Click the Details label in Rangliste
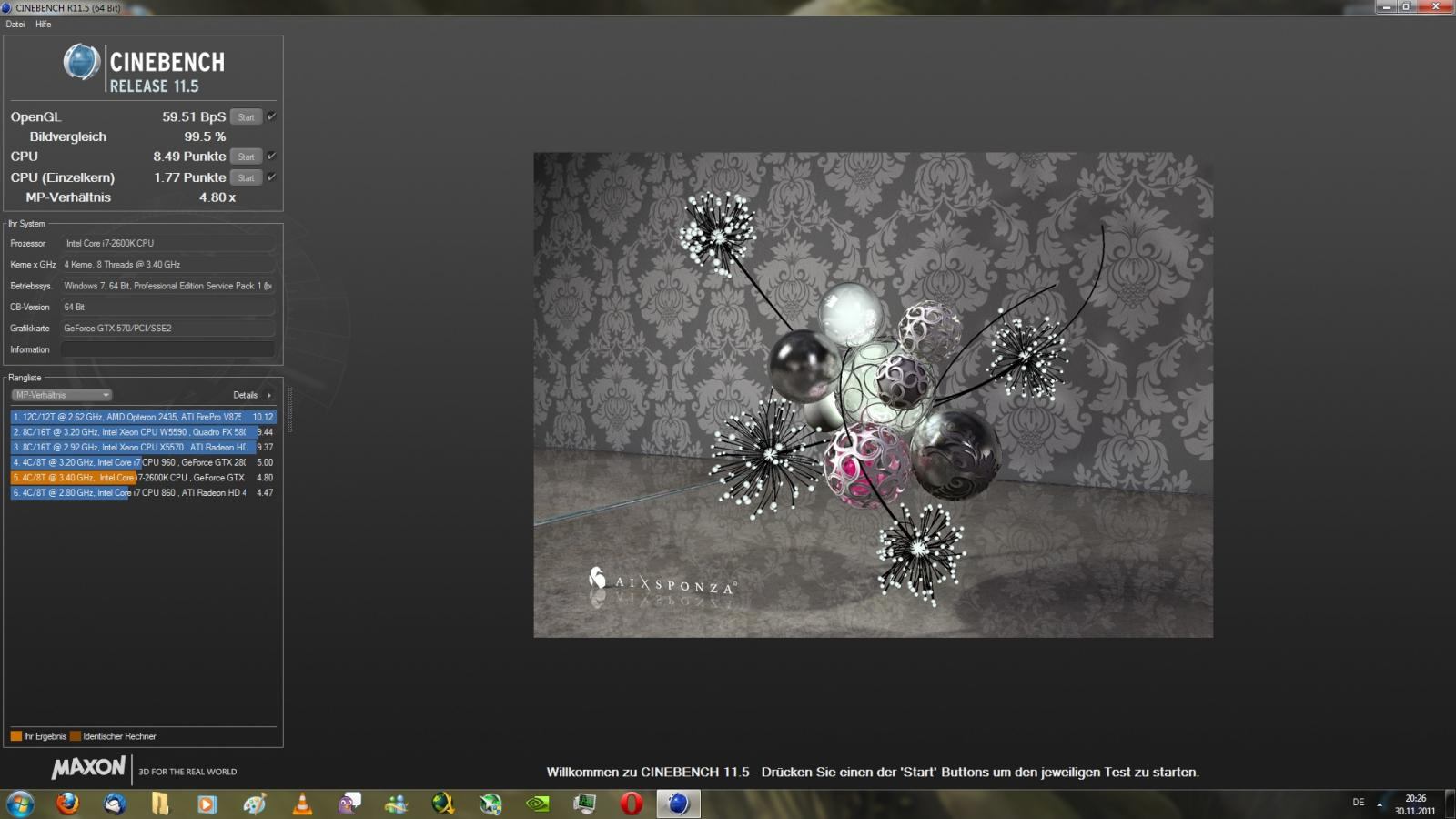The image size is (1456, 819). click(246, 395)
